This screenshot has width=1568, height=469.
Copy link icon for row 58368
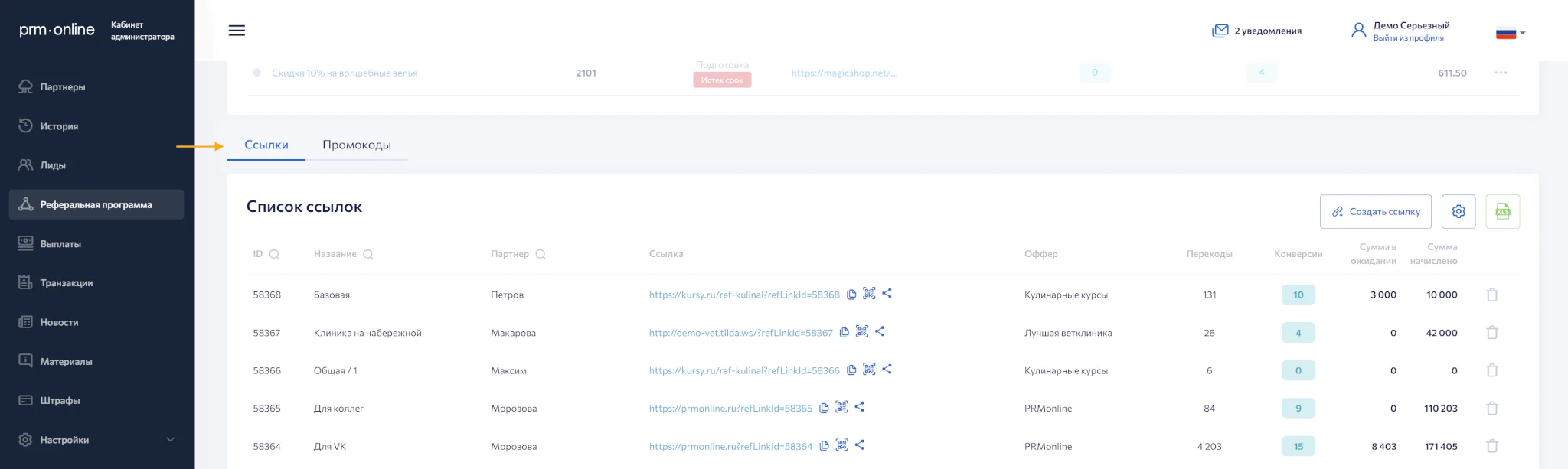(x=851, y=295)
